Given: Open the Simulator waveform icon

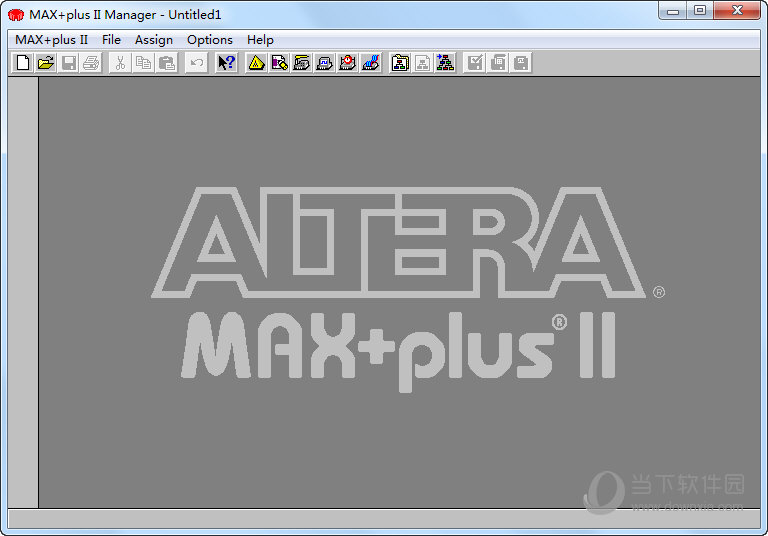Looking at the screenshot, I should (x=324, y=63).
